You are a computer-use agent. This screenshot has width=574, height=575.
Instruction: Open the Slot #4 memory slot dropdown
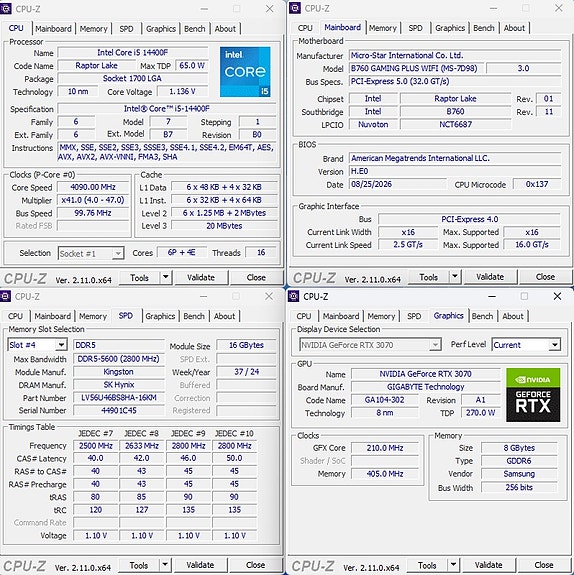[x=61, y=345]
